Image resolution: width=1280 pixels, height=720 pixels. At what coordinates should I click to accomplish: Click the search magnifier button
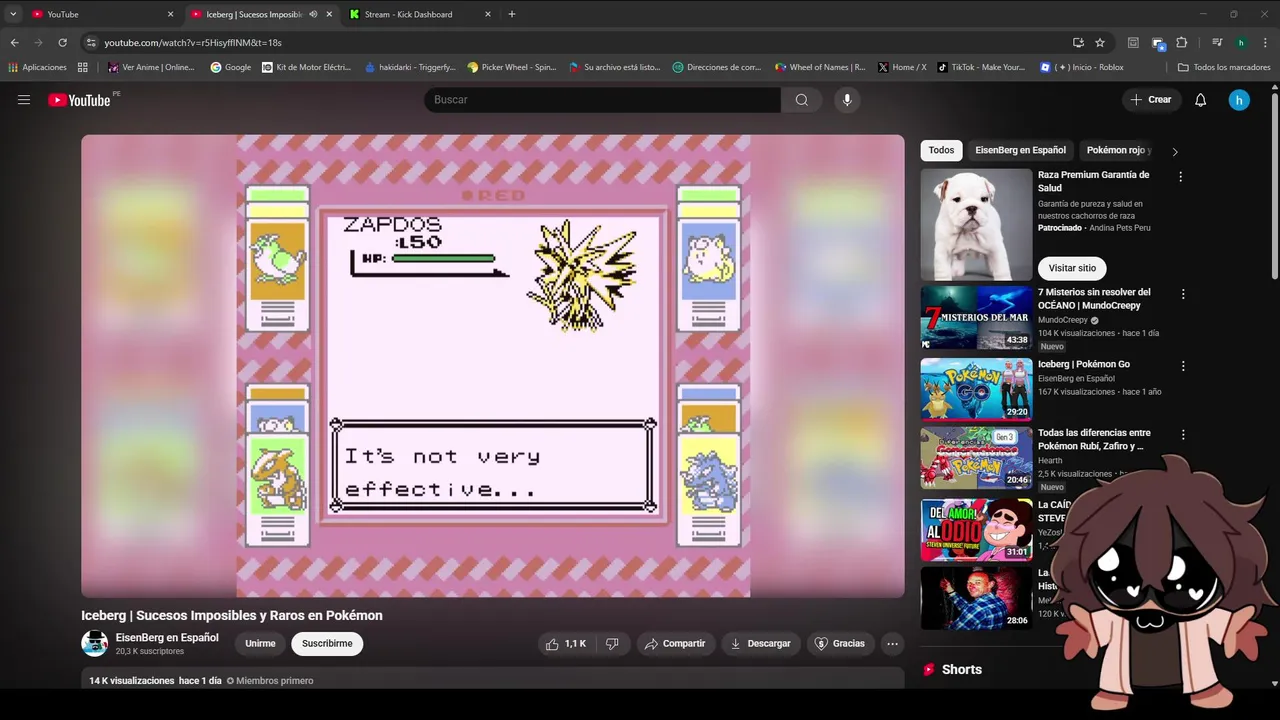[x=801, y=100]
